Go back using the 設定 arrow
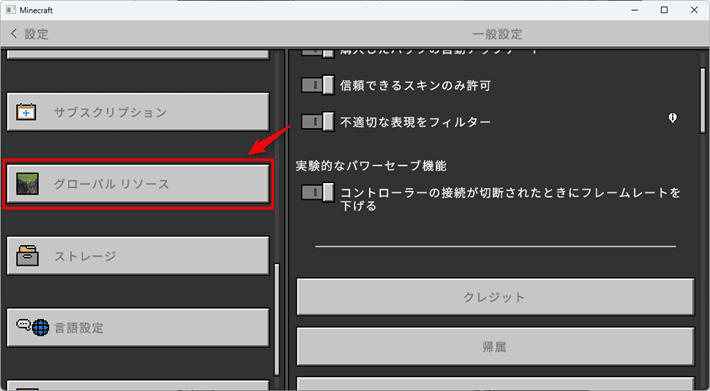This screenshot has width=710, height=391. 14,33
